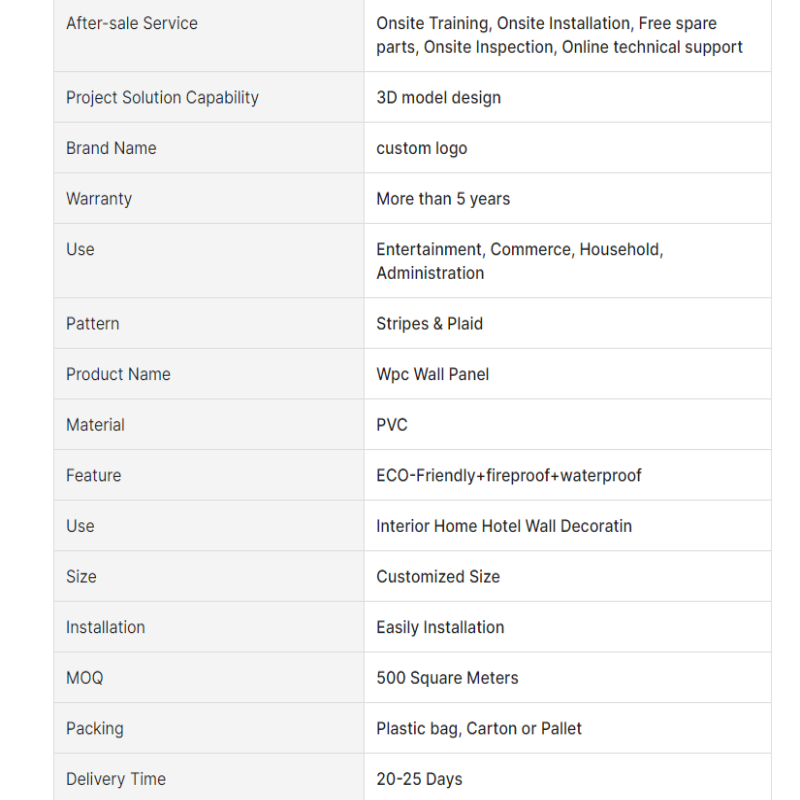Click the Plastic bag, Carton or Pallet text

(x=479, y=728)
